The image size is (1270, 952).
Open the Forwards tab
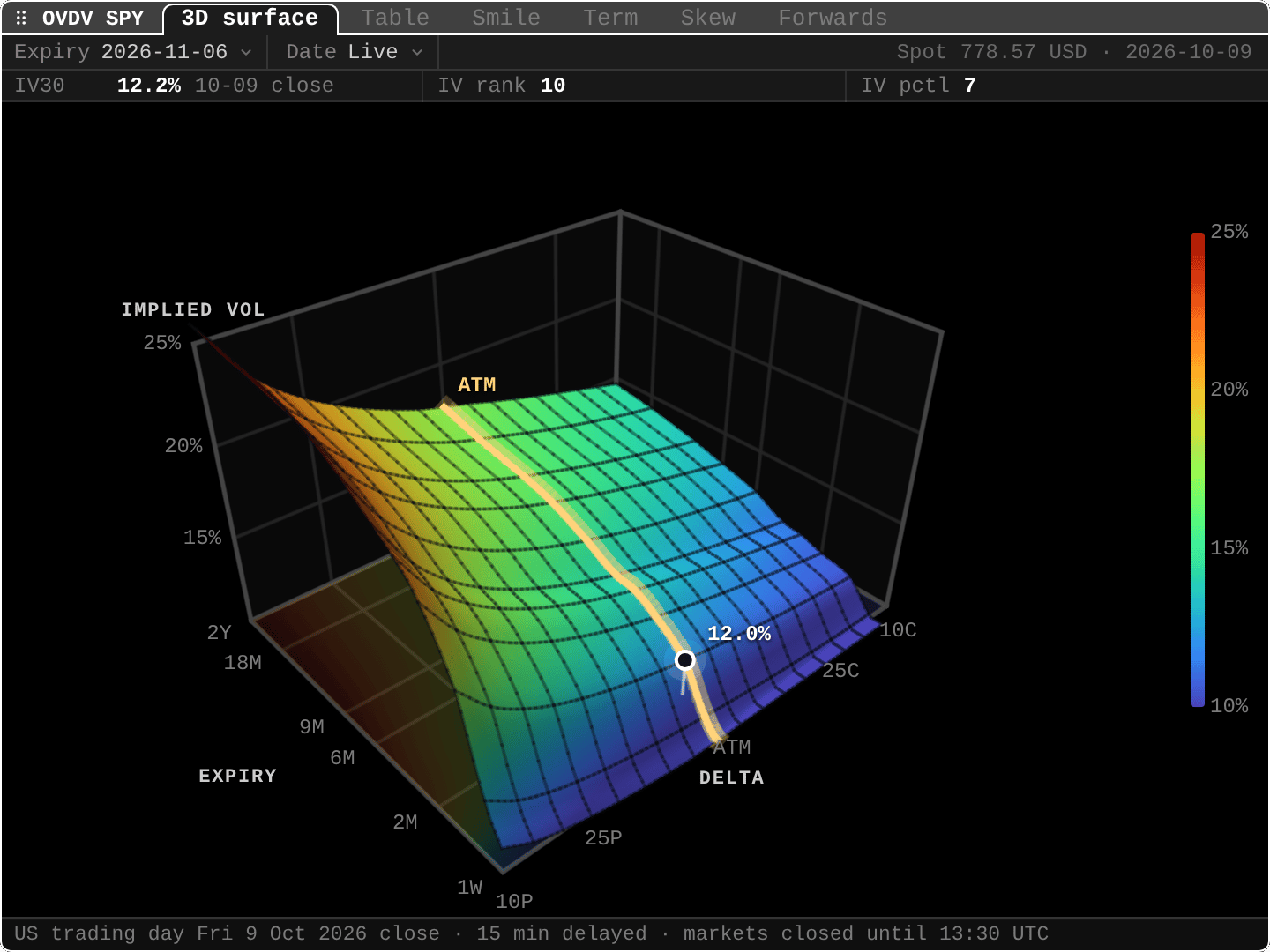(833, 18)
